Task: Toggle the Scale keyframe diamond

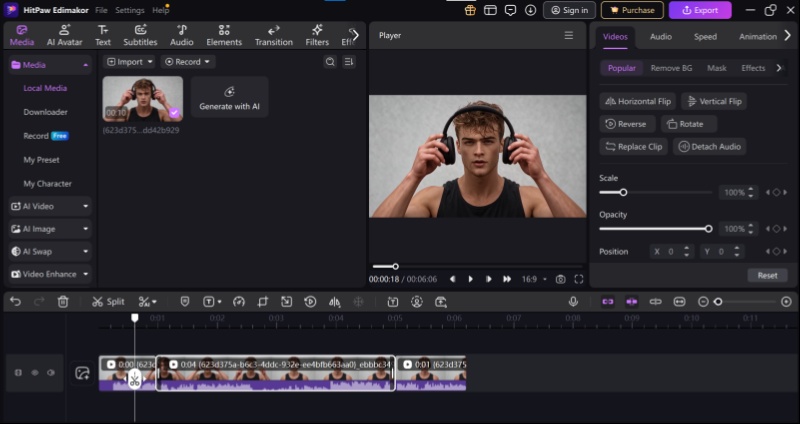Action: click(776, 192)
